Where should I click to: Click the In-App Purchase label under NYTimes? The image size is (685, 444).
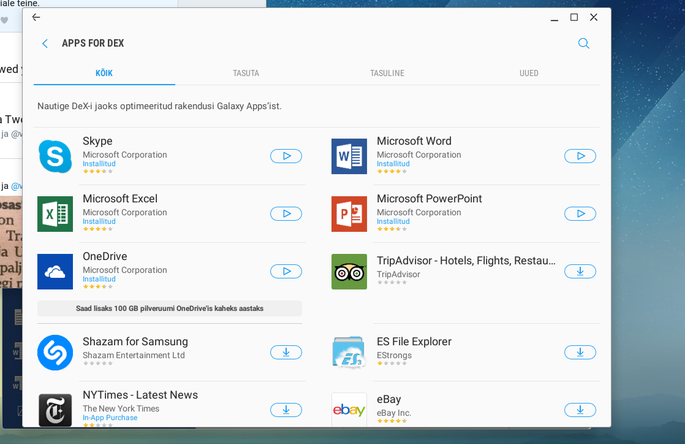point(110,418)
